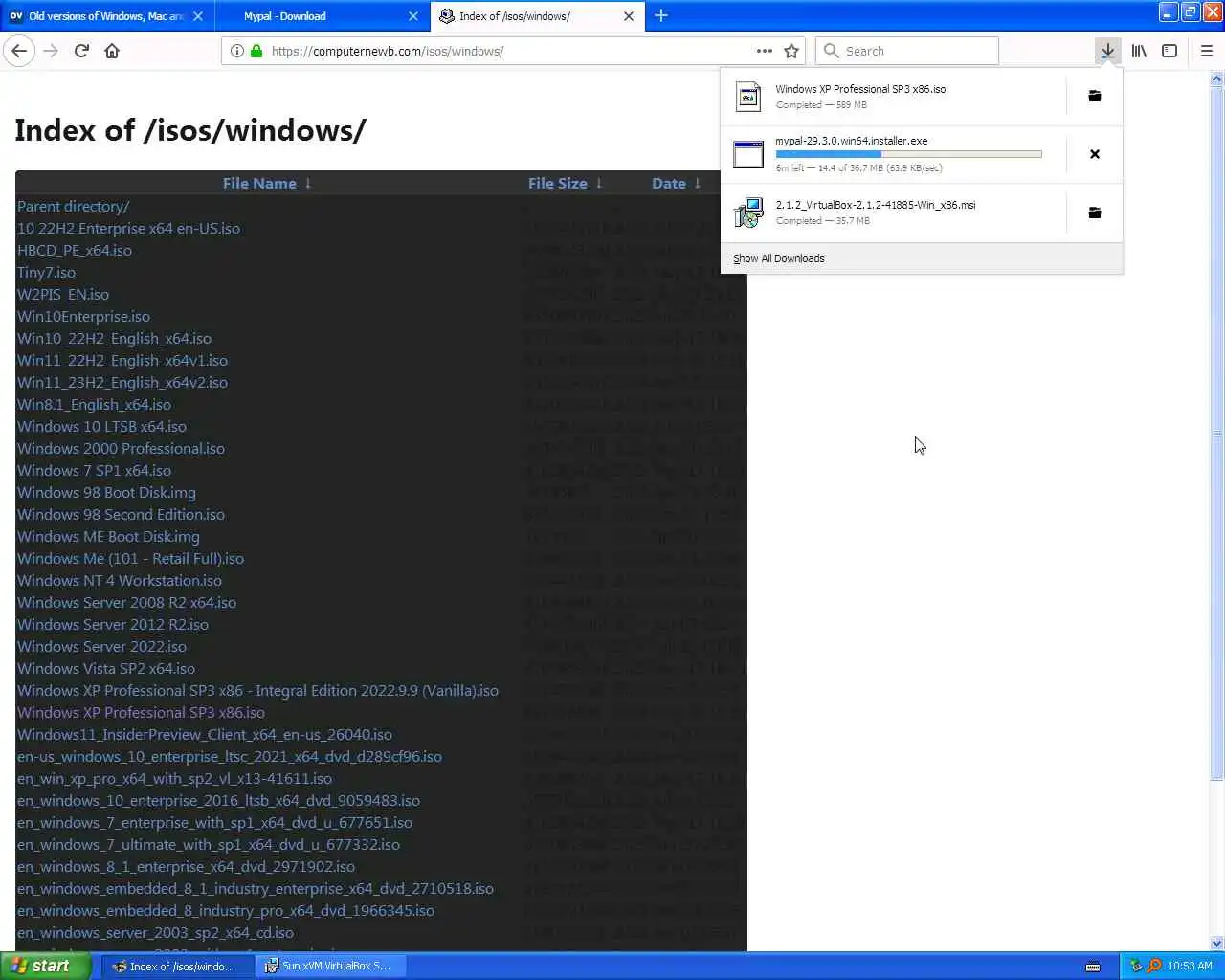
Task: Click the vertical scrollbar down arrow
Action: point(1217,943)
